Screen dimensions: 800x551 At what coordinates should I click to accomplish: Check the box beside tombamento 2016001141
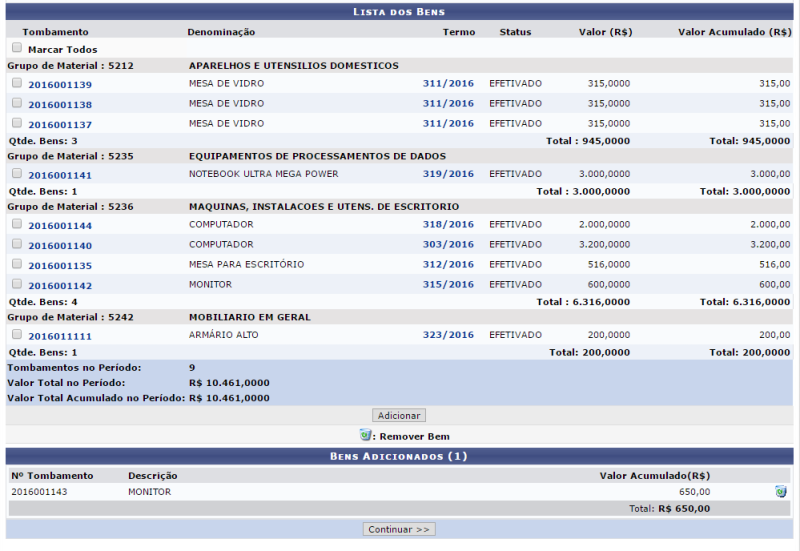pyautogui.click(x=17, y=173)
